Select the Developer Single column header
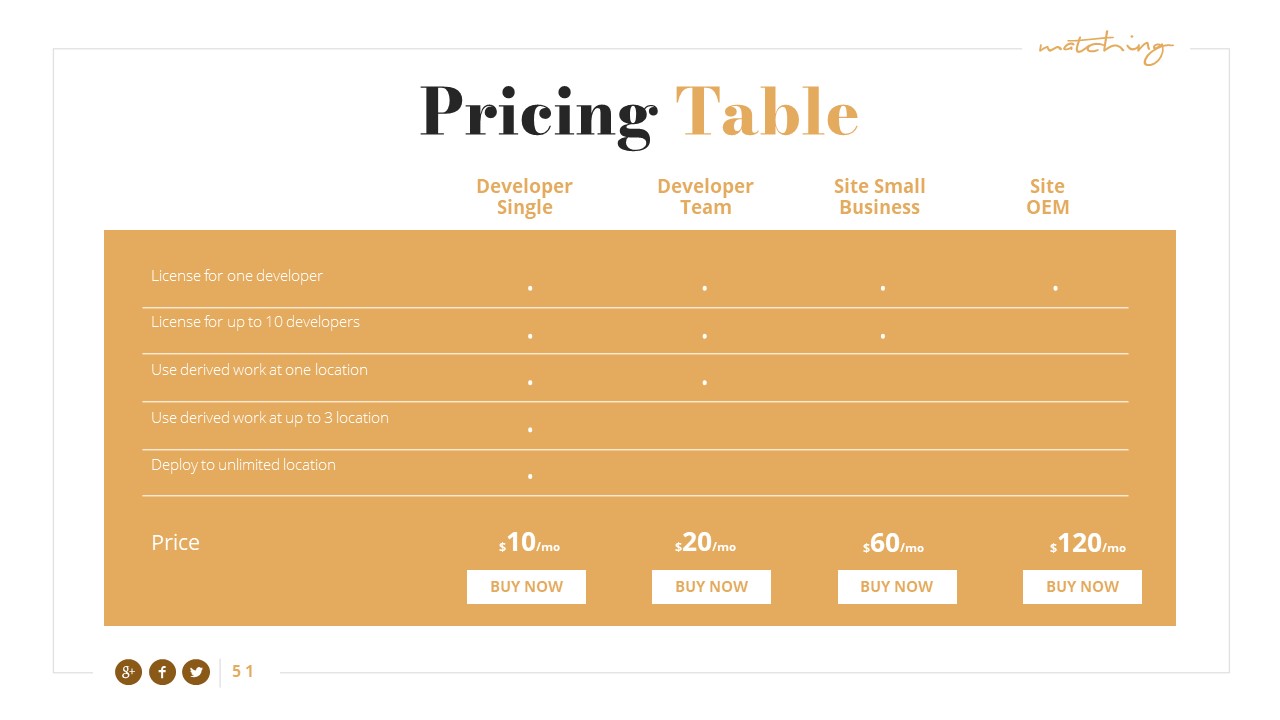 pos(524,197)
